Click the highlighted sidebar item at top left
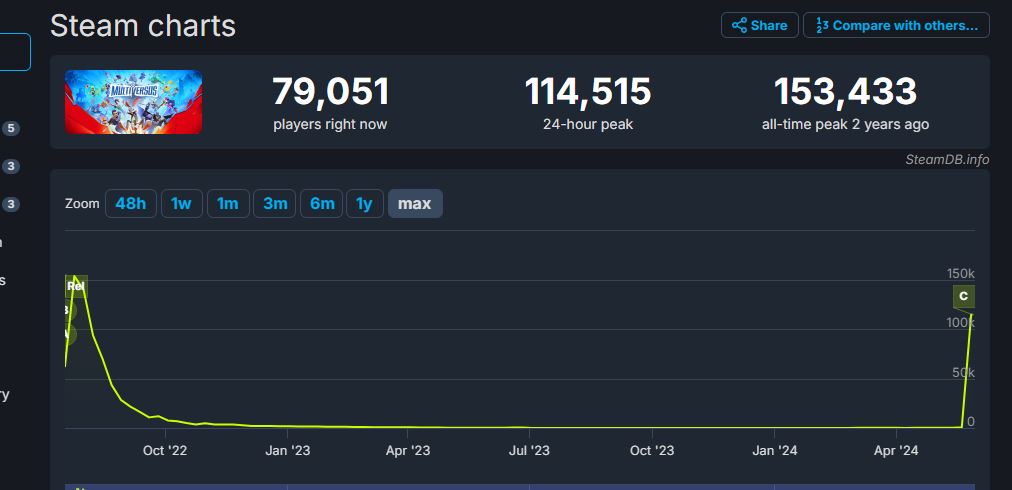Viewport: 1012px width, 490px height. tap(14, 52)
